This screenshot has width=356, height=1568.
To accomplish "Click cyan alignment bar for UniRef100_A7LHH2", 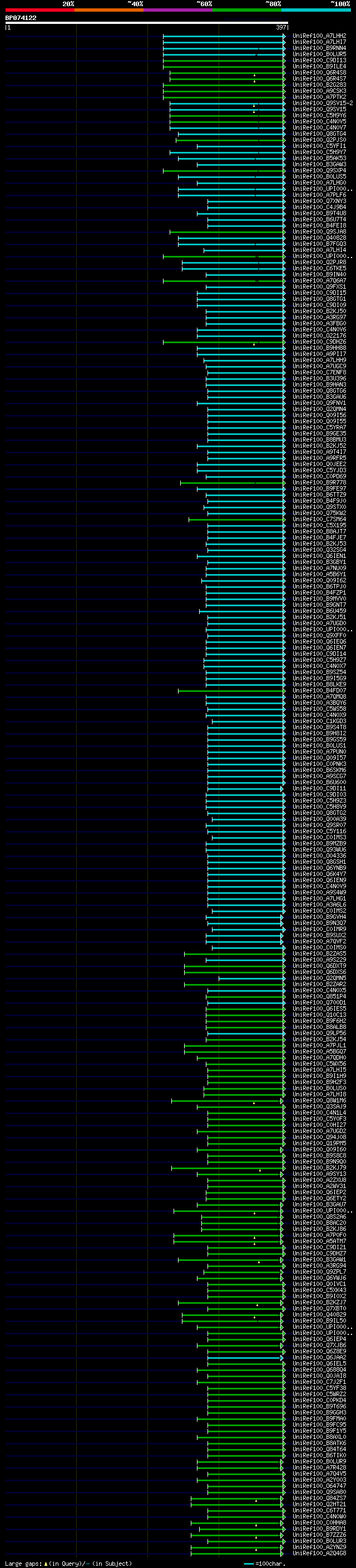I will coord(224,36).
